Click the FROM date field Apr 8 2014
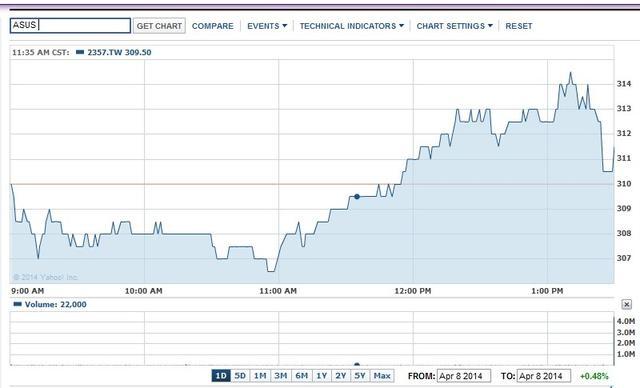Screen dimensions: 640x388 click(464, 376)
